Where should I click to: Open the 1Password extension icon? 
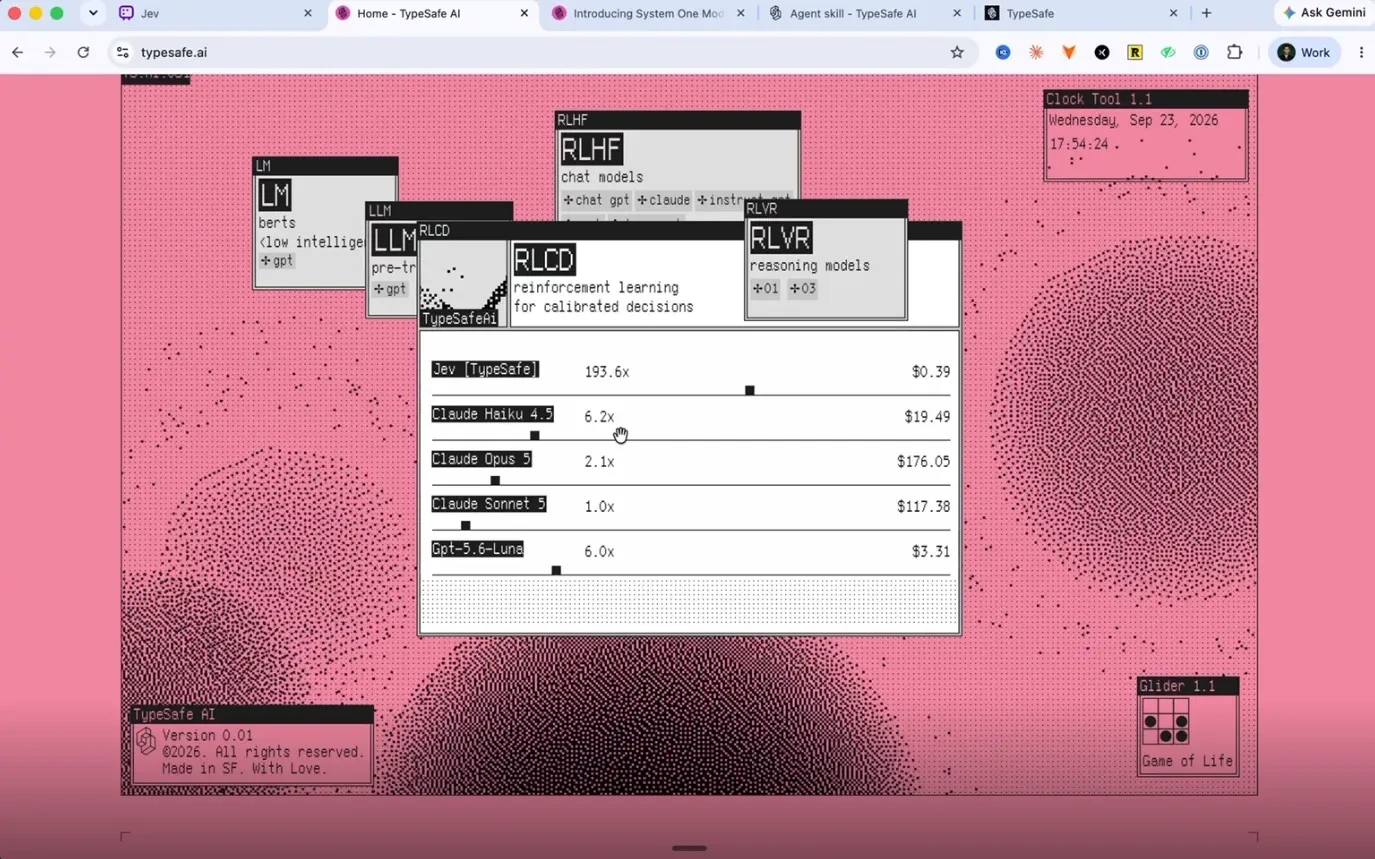pos(1201,53)
